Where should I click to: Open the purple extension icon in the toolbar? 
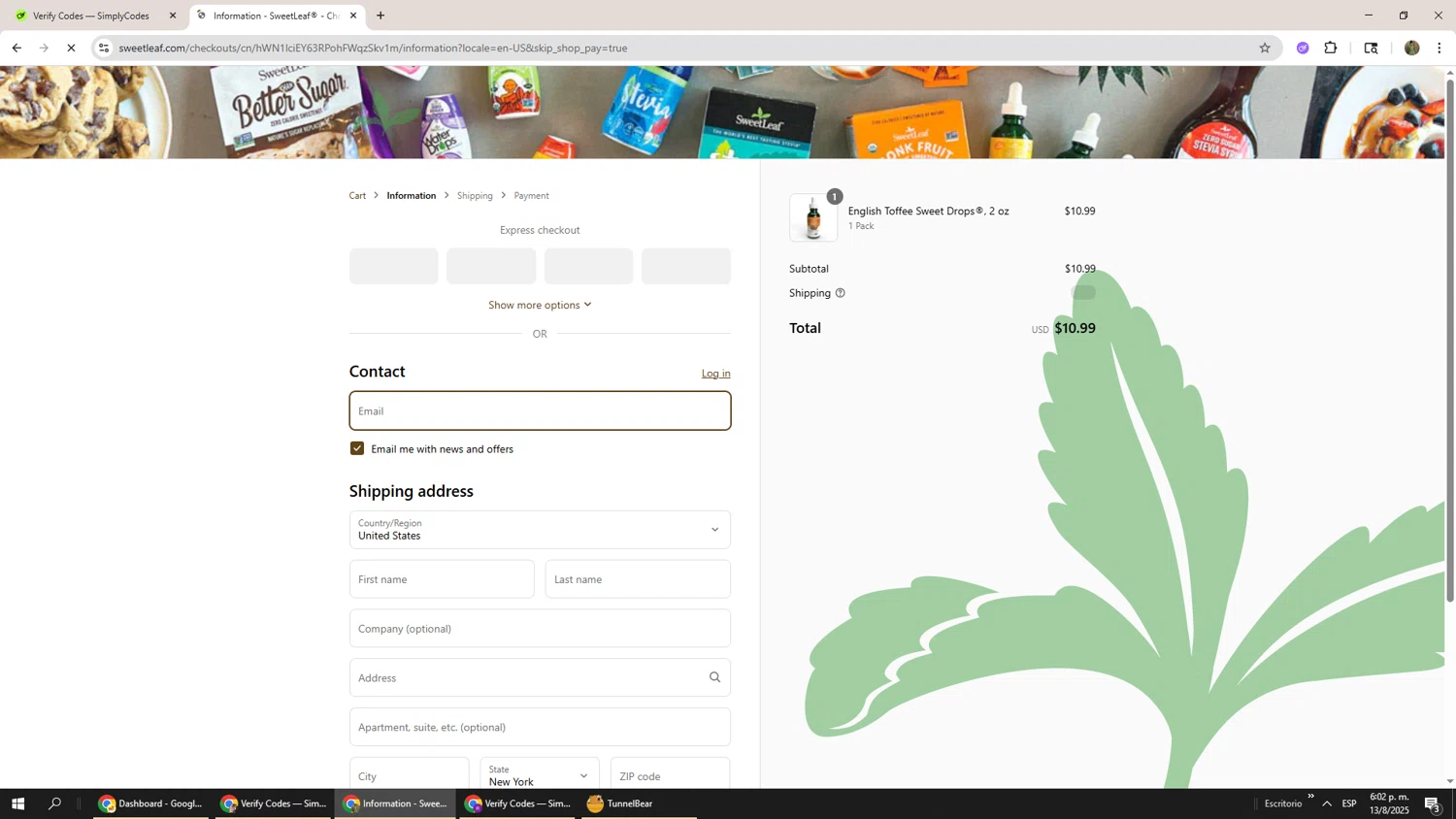(1303, 48)
